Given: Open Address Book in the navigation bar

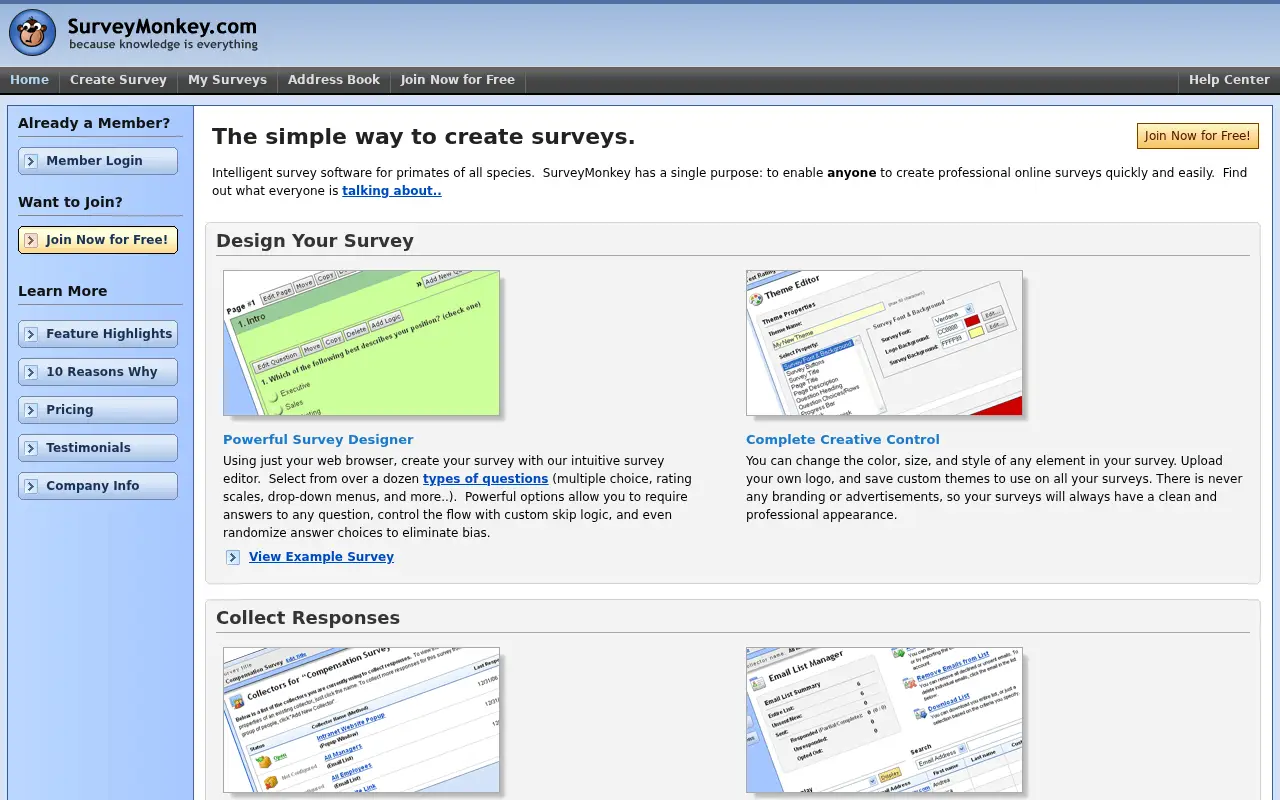Looking at the screenshot, I should pos(334,80).
